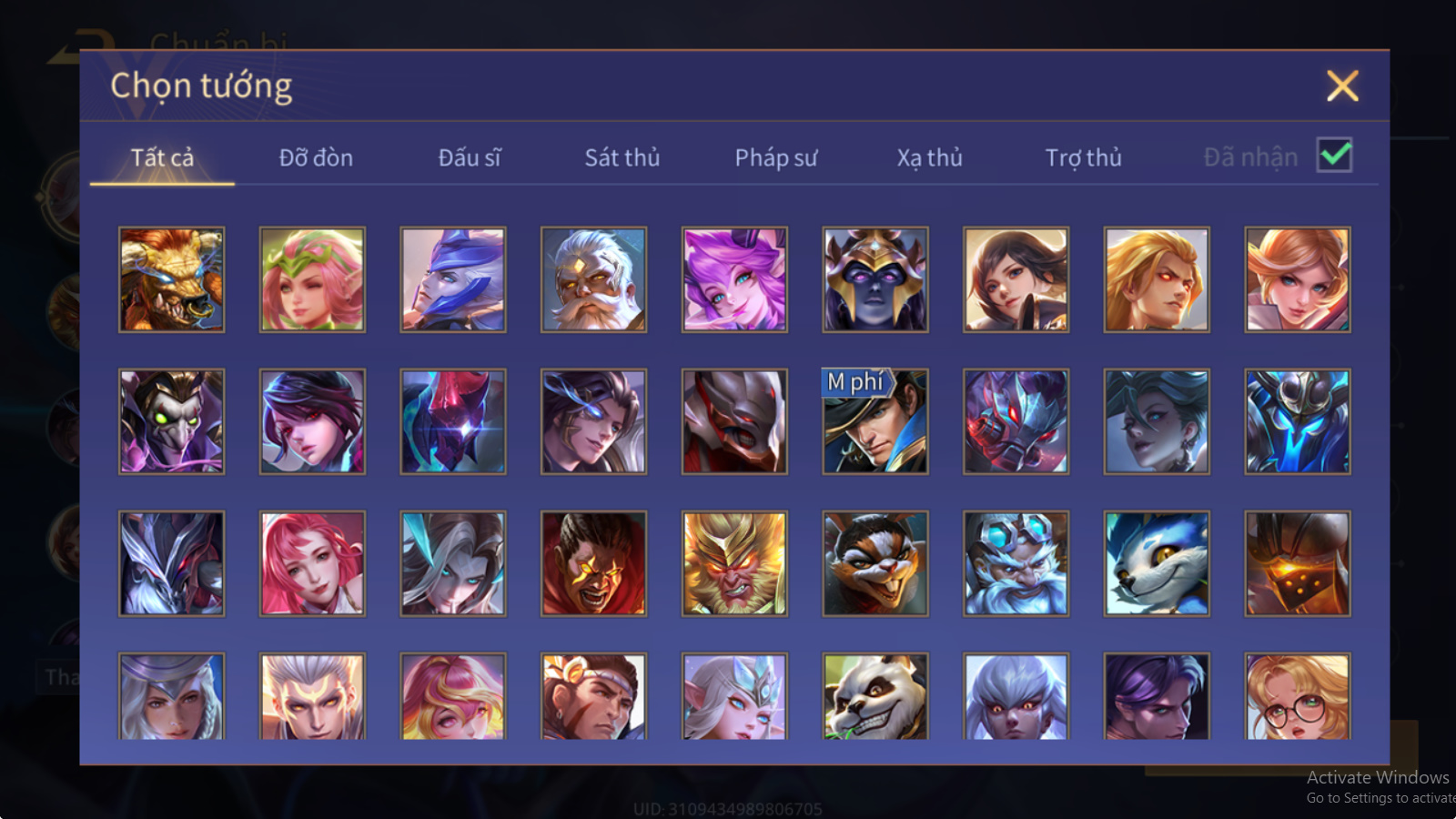Viewport: 1456px width, 819px height.
Task: Open the Đấu sĩ tab
Action: pyautogui.click(x=470, y=157)
